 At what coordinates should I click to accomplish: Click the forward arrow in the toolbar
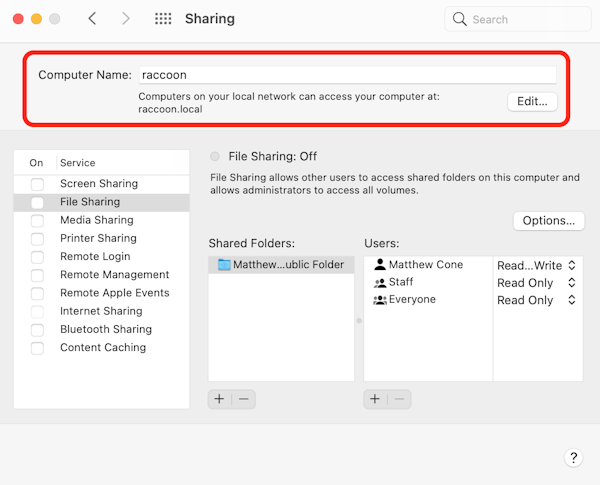(125, 19)
